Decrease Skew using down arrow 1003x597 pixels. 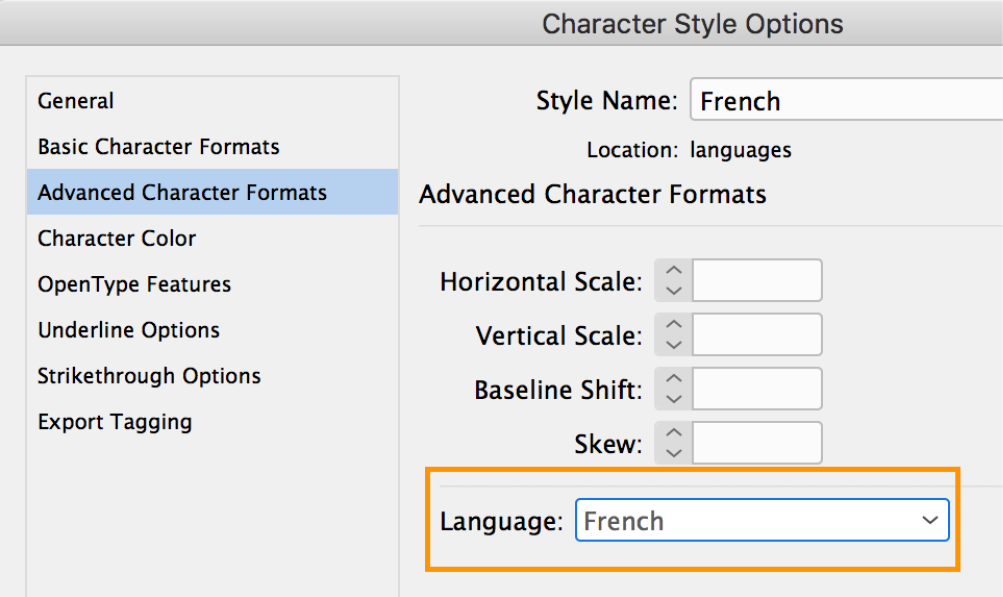click(x=674, y=454)
